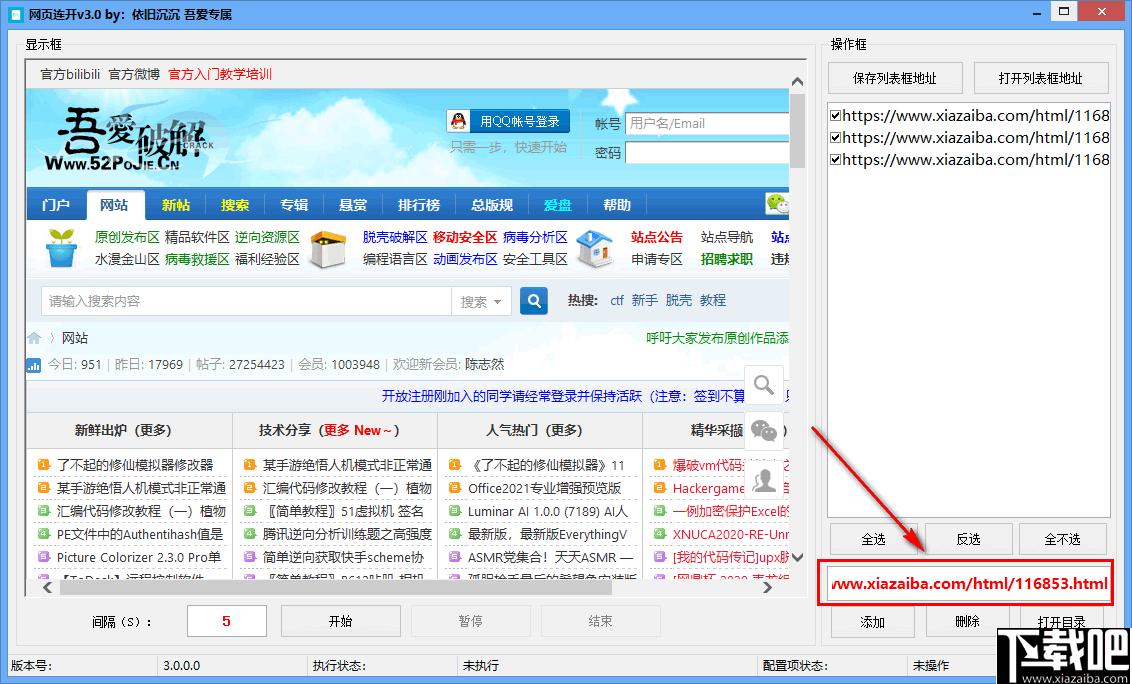Uncheck the second URL in list

[x=835, y=137]
